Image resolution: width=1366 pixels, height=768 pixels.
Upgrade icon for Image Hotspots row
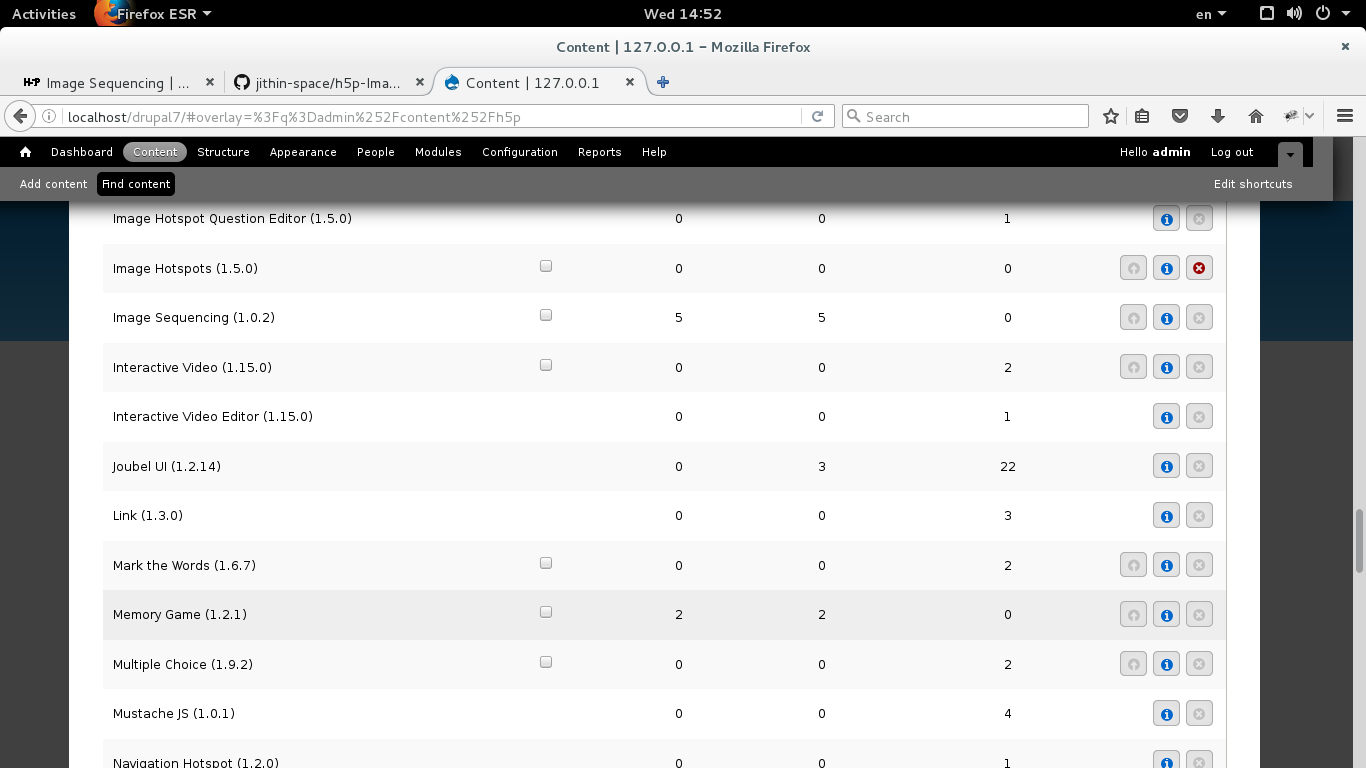click(x=1133, y=268)
